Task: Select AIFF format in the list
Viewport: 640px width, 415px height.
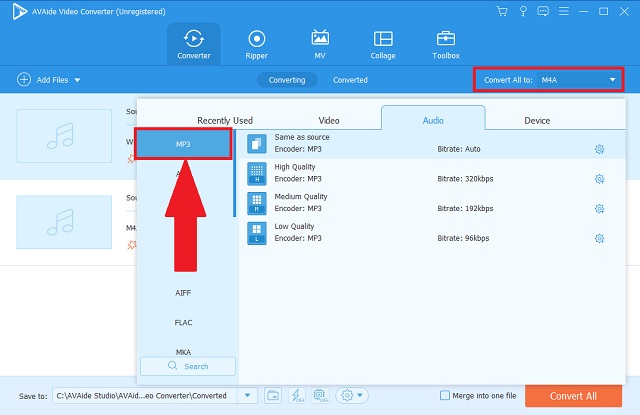Action: click(x=183, y=293)
